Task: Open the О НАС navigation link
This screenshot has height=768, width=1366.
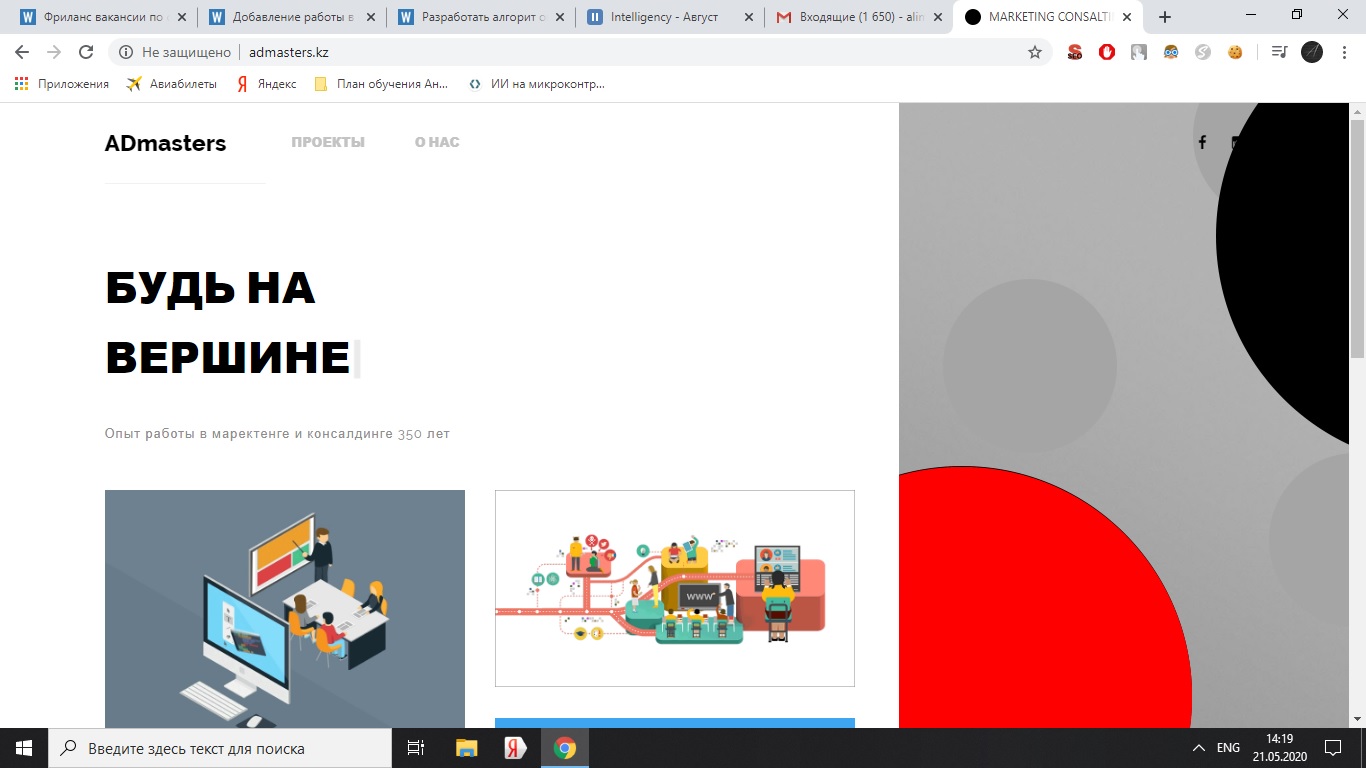Action: 437,142
